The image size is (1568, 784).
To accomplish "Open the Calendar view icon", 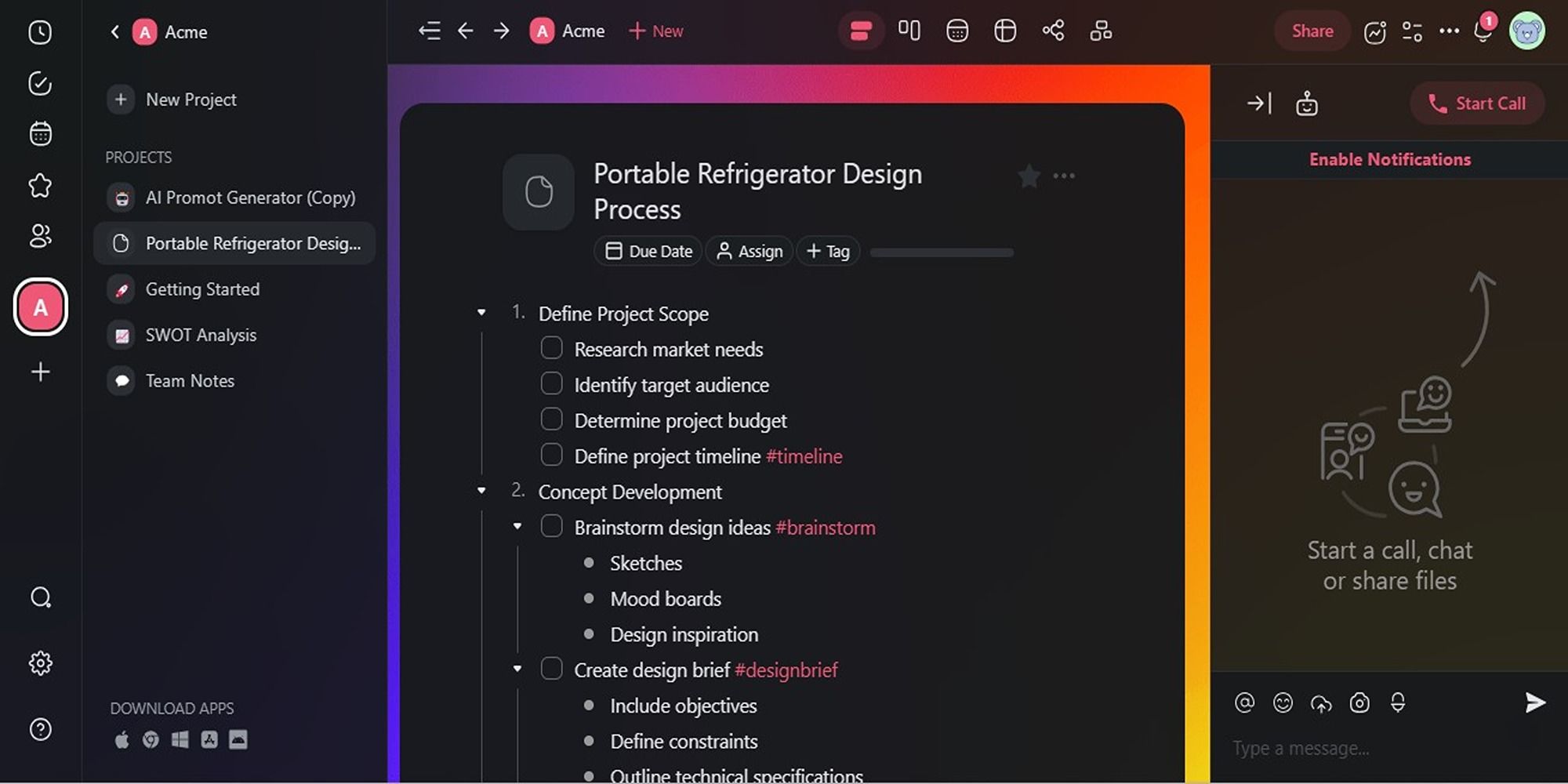I will point(957,31).
